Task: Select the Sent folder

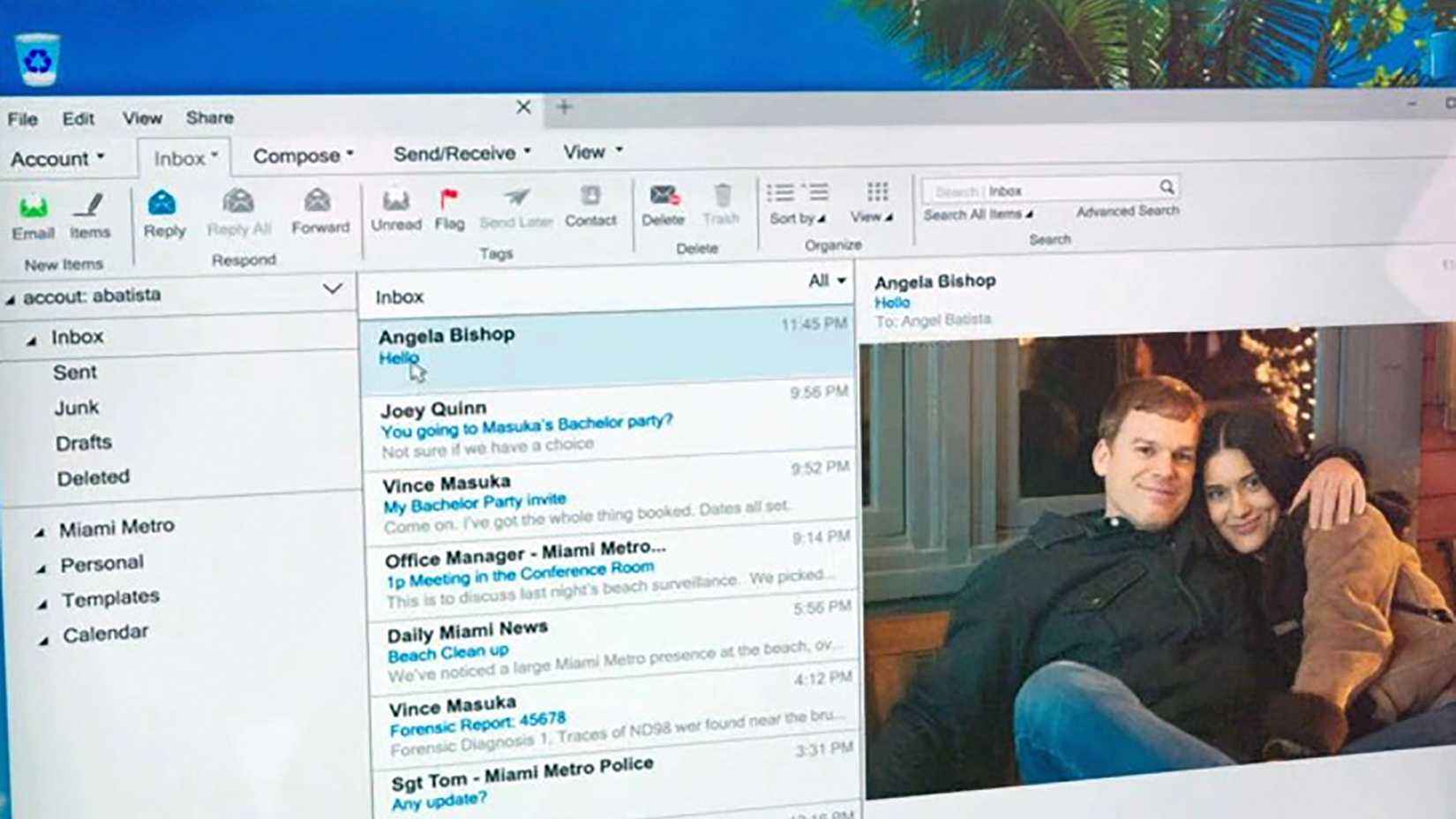Action: 75,372
